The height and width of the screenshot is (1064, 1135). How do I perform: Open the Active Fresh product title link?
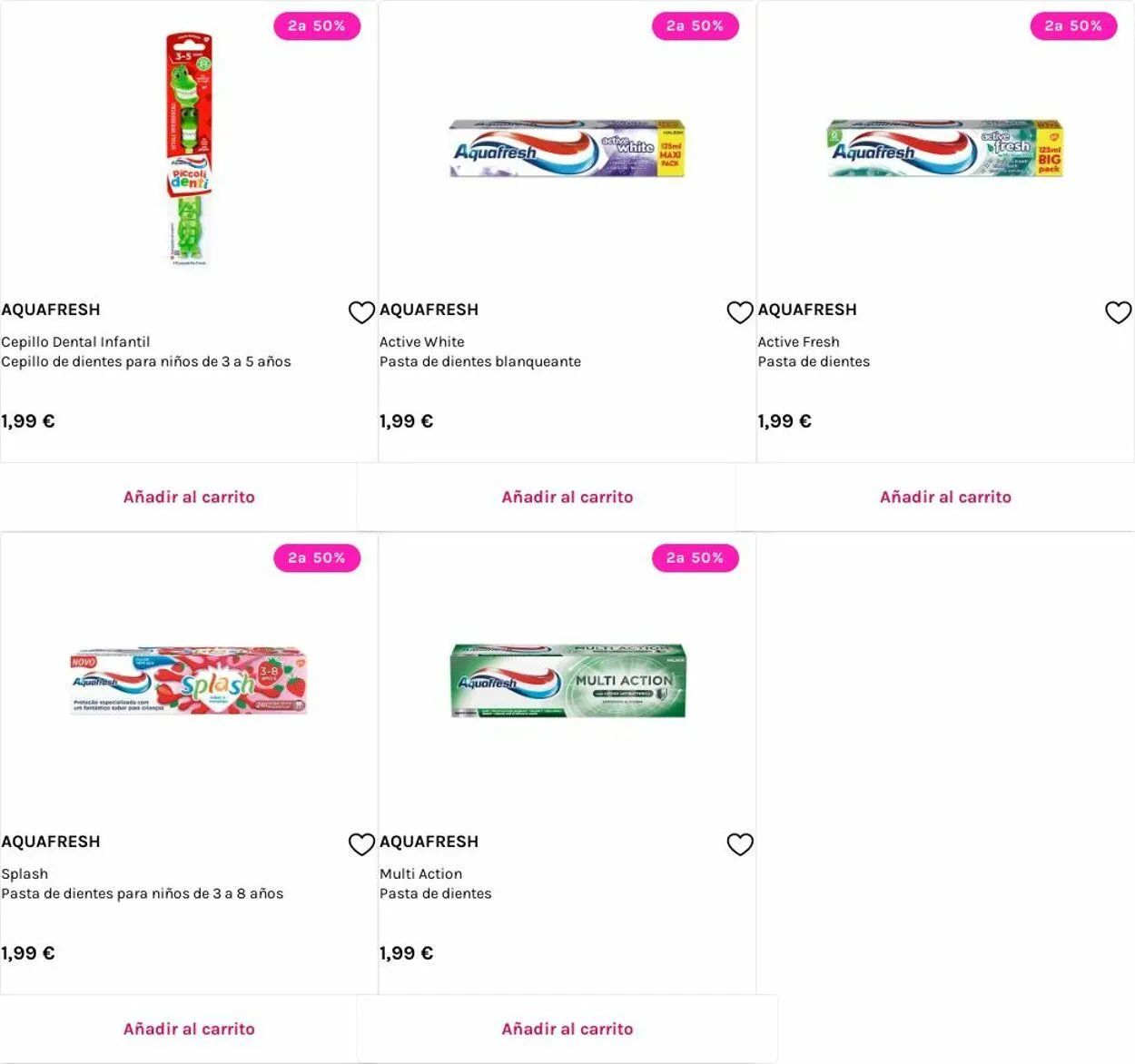798,342
